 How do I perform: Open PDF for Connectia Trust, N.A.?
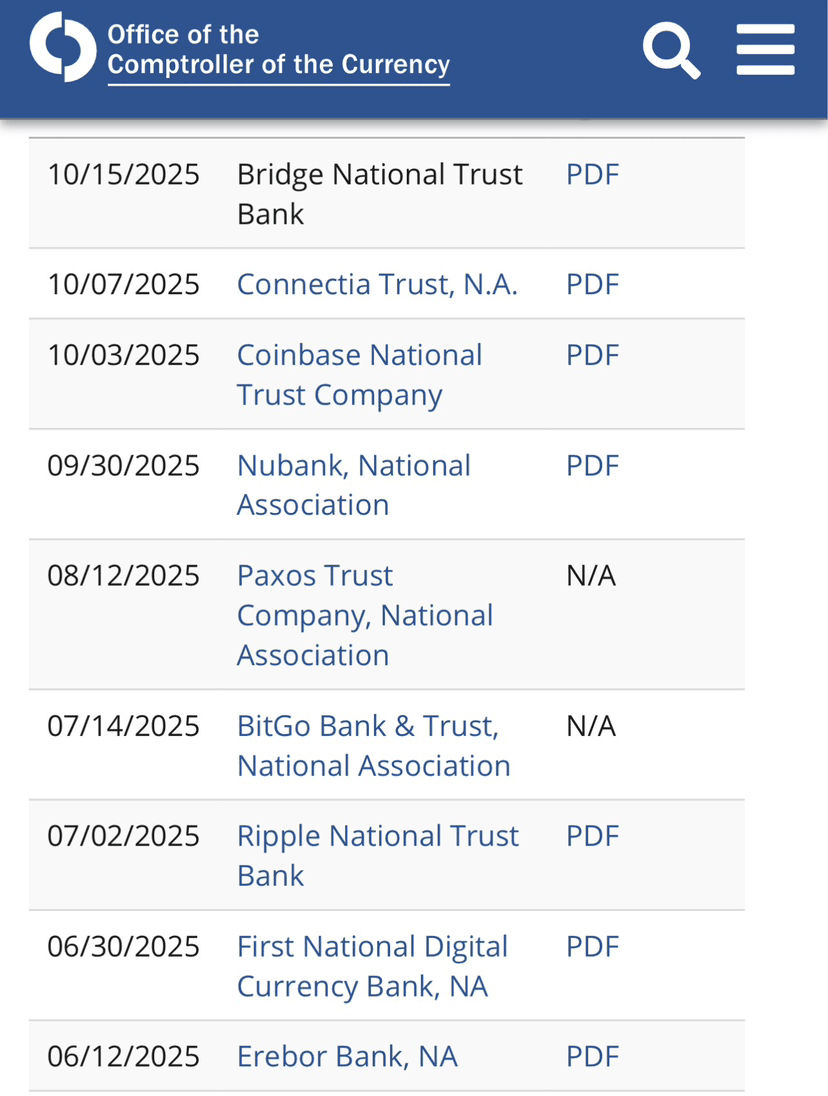tap(593, 284)
